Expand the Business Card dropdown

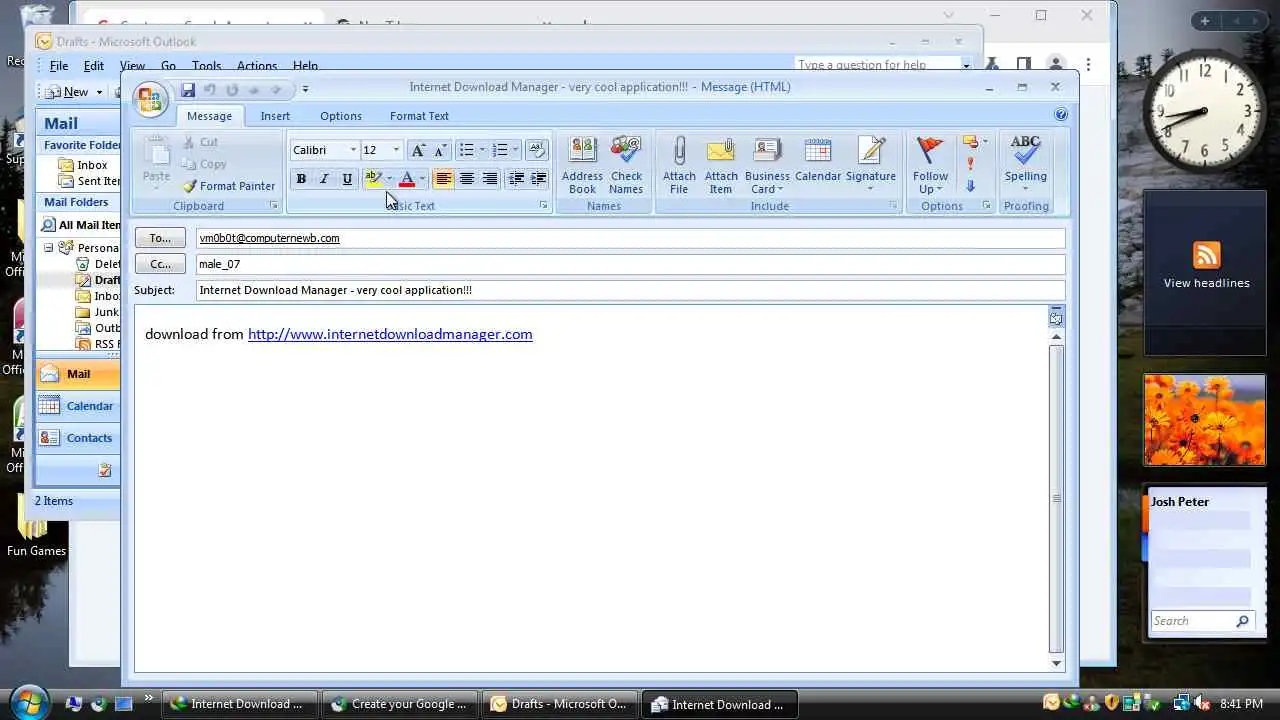[778, 190]
